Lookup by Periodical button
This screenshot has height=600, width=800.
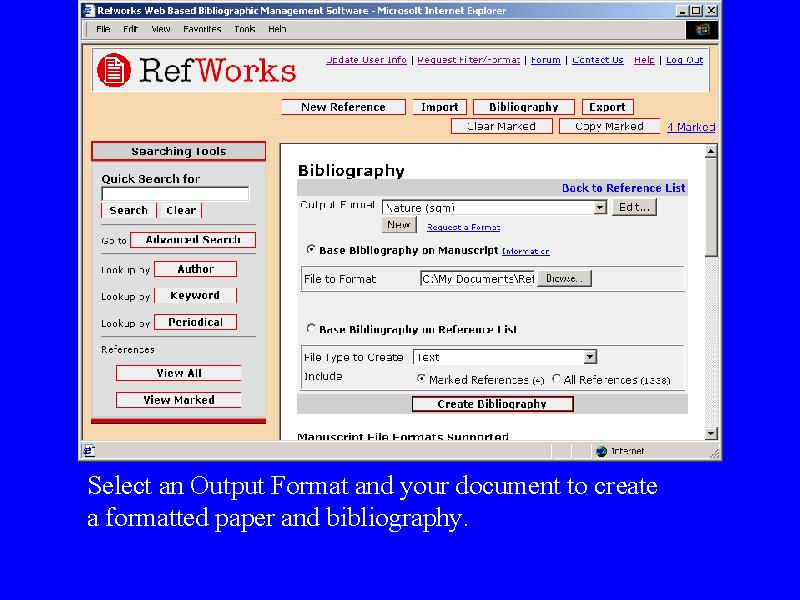click(195, 322)
